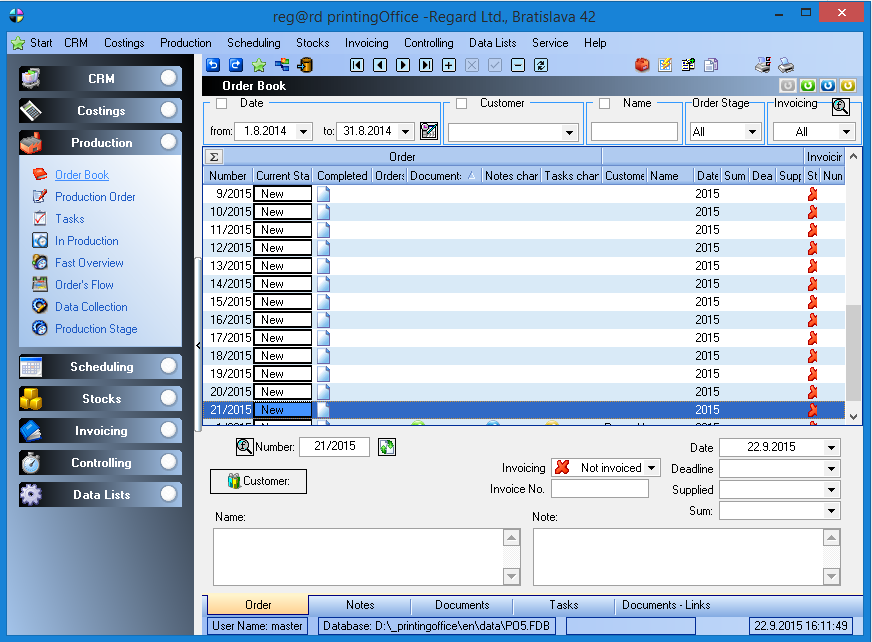This screenshot has width=872, height=642.
Task: Click the notepad with pencil toolbar icon
Action: pos(665,65)
